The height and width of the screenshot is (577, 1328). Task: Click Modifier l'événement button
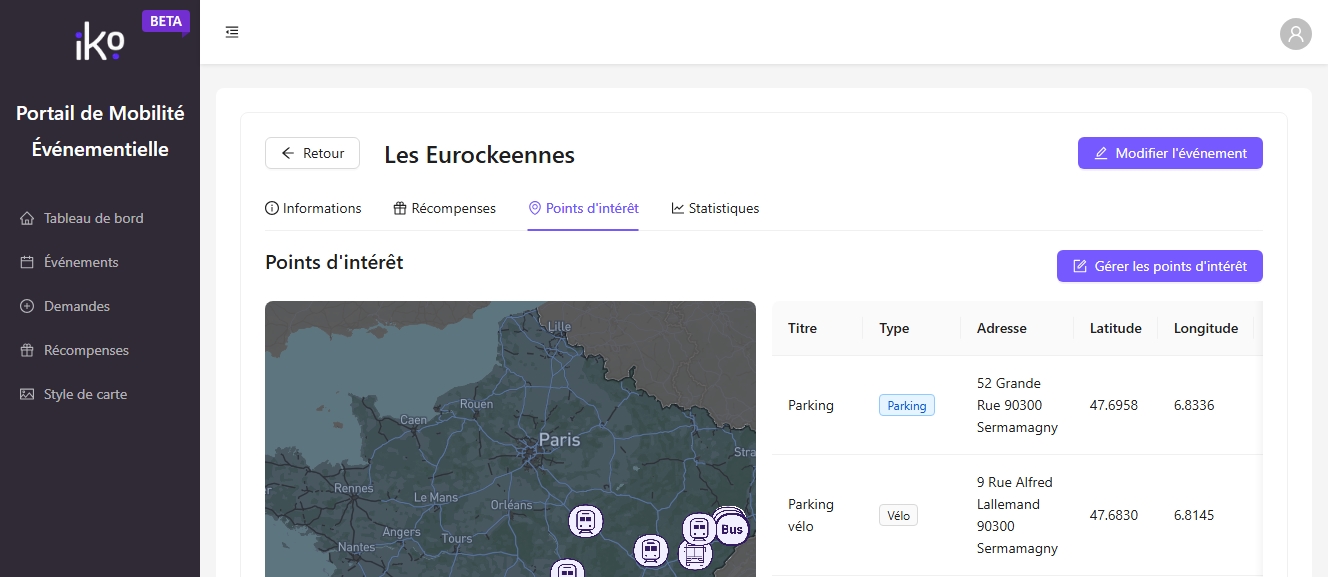coord(1170,153)
